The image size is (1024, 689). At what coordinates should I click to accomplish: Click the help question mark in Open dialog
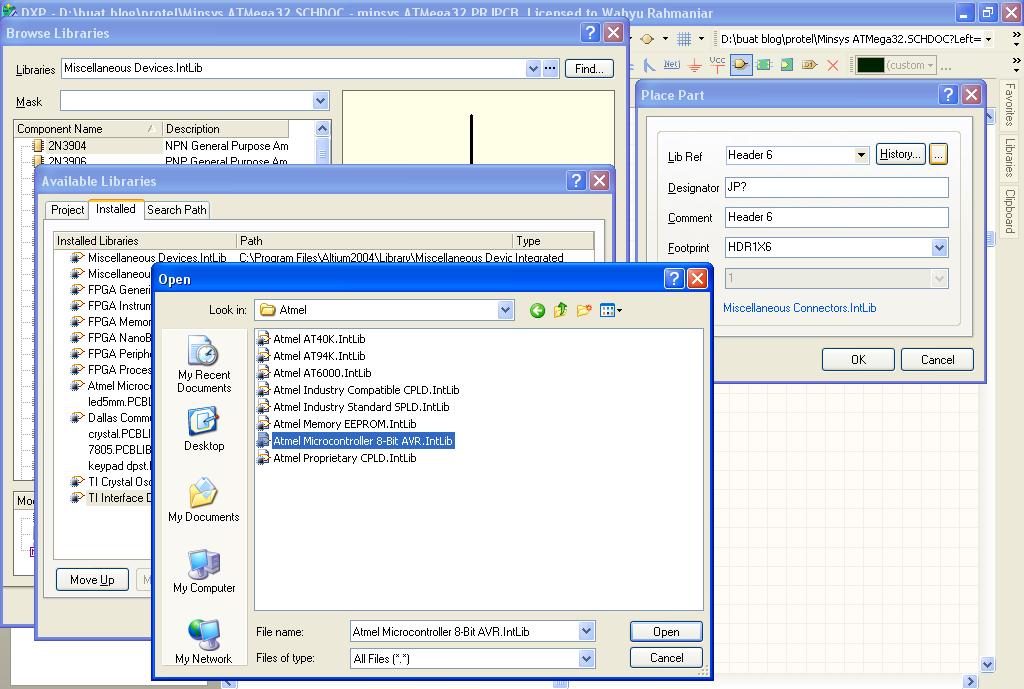674,279
